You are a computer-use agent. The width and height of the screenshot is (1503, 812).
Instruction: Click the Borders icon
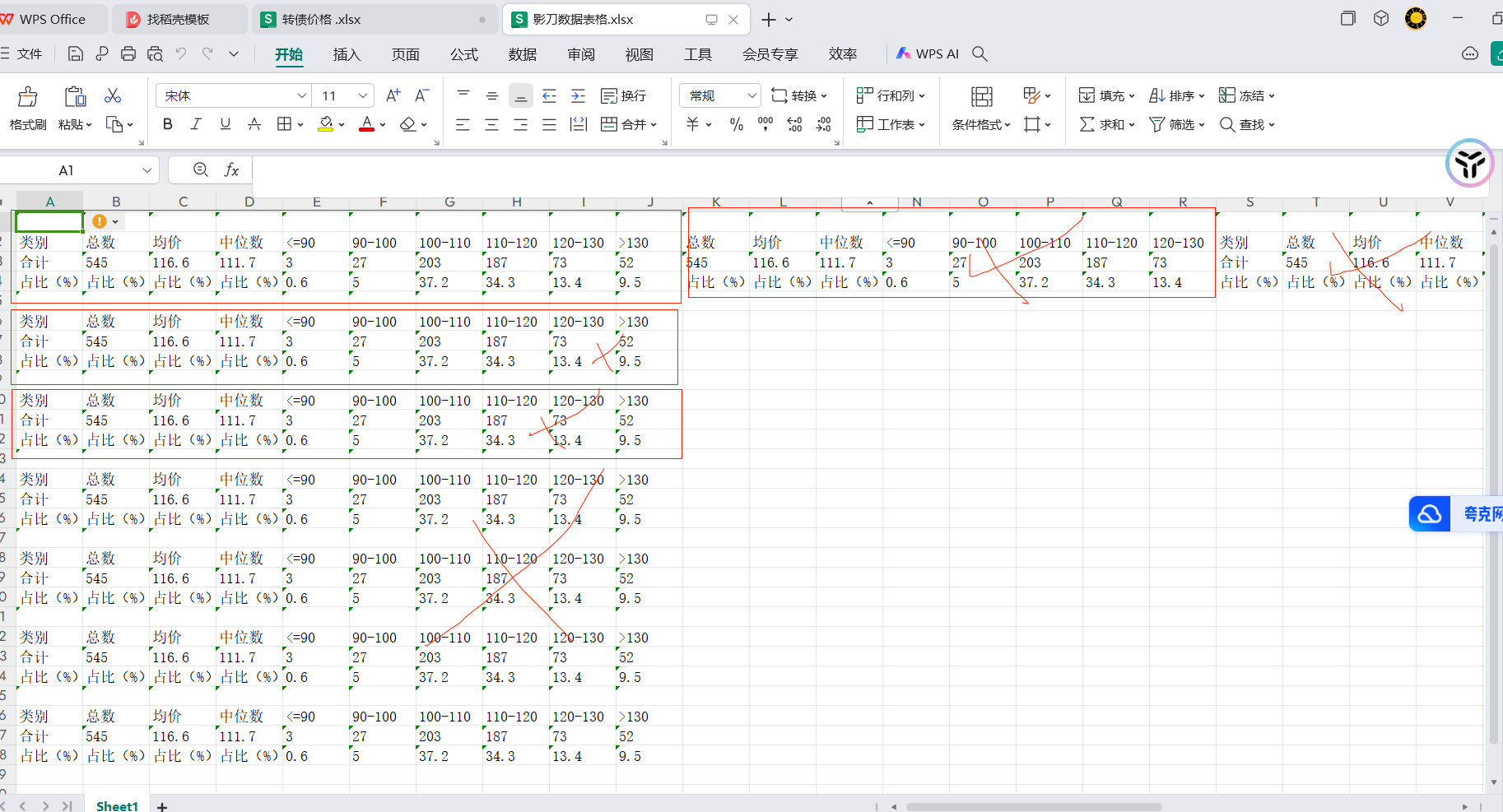pos(284,124)
